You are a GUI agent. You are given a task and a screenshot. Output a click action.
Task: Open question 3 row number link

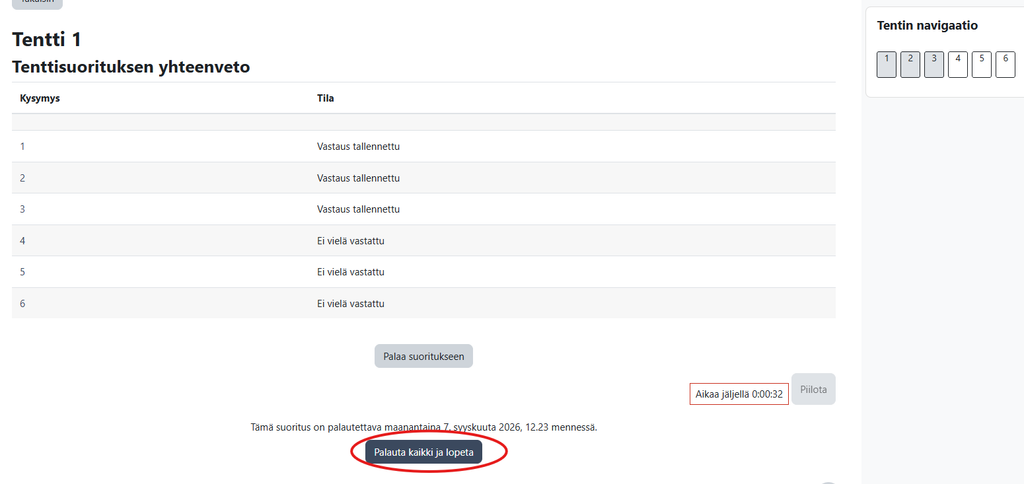[x=22, y=209]
